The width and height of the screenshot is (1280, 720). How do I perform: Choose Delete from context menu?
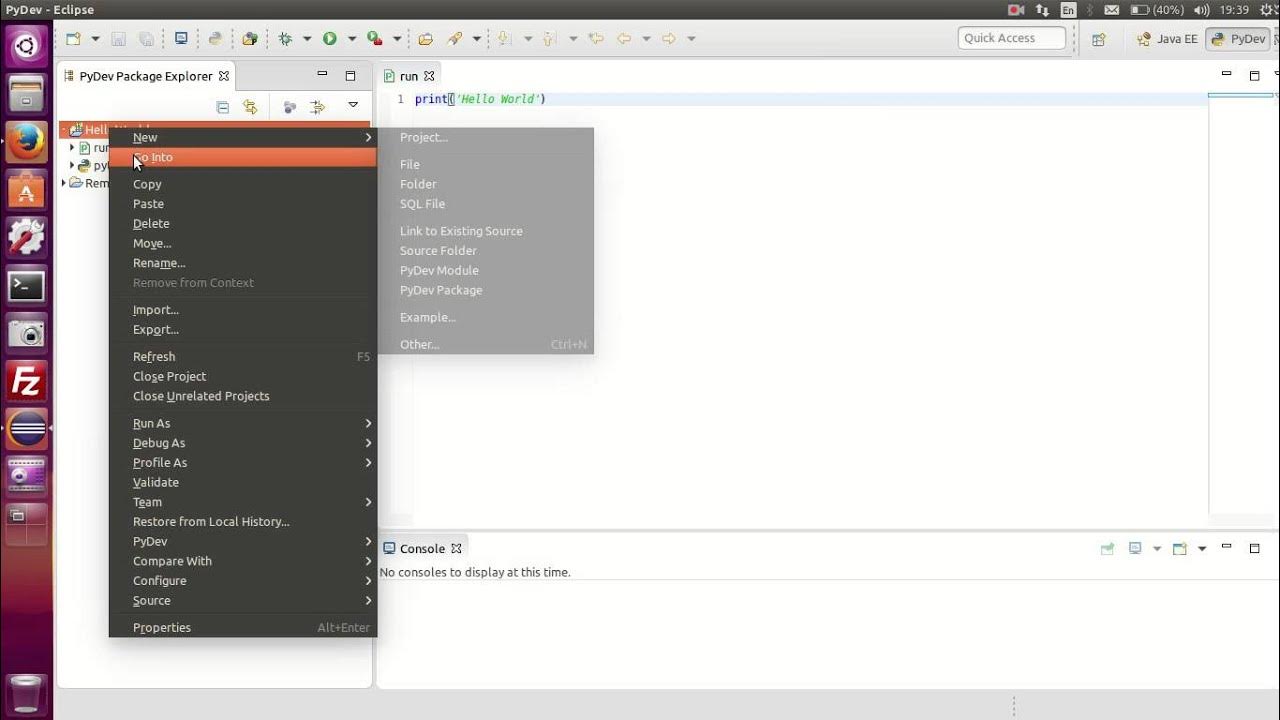pos(243,224)
